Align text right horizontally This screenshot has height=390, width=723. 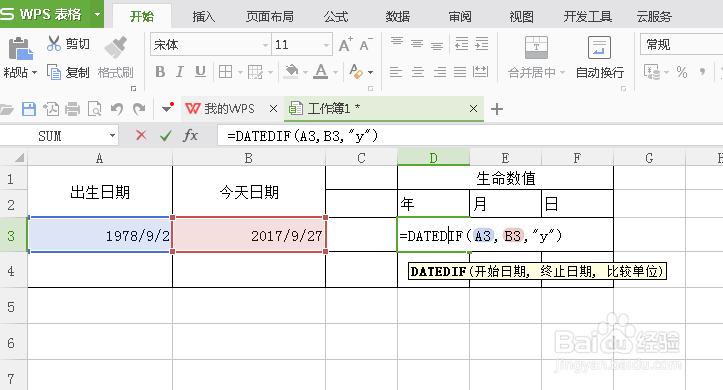click(x=439, y=72)
